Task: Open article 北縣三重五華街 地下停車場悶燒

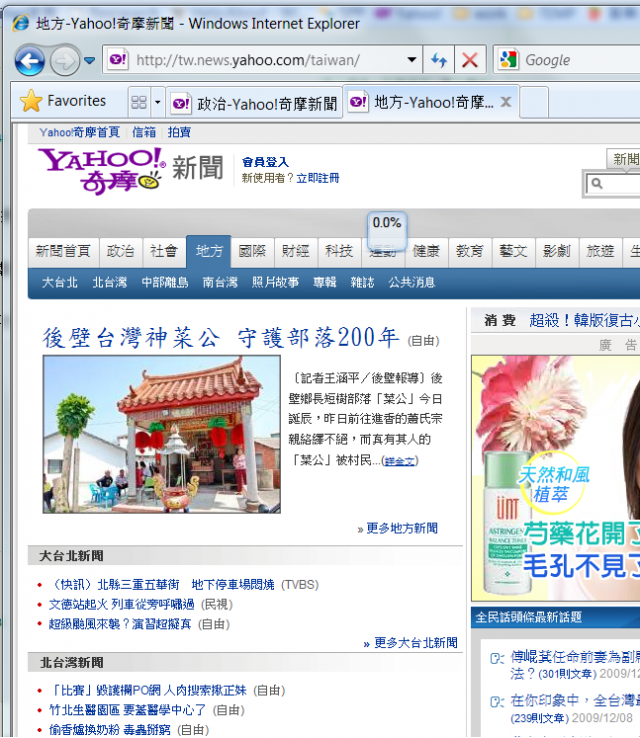Action: pyautogui.click(x=161, y=585)
